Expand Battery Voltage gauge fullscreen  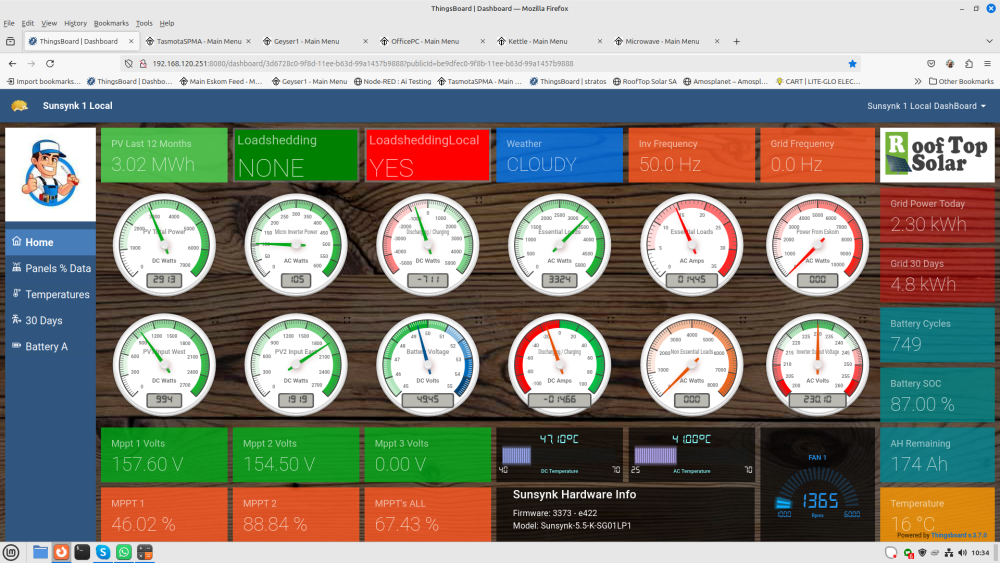478,320
